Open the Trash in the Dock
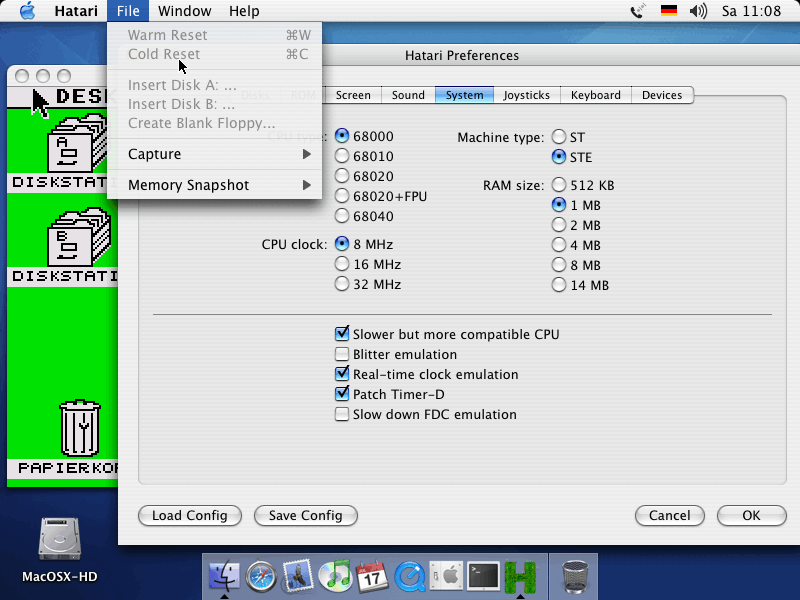 coord(576,577)
